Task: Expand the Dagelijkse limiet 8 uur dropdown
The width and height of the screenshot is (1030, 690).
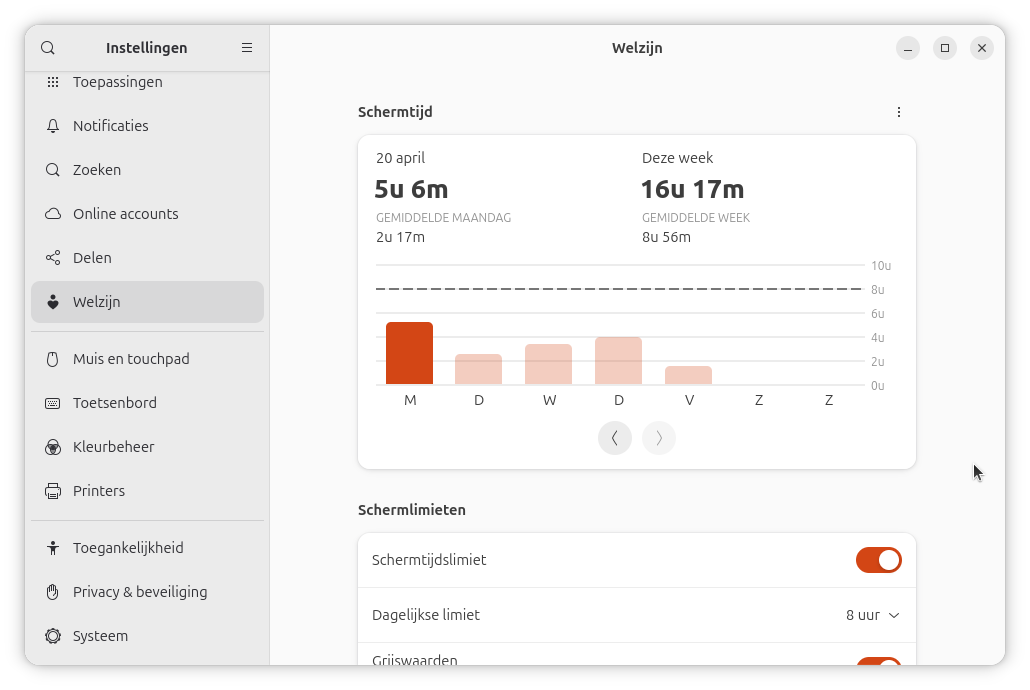Action: (872, 615)
